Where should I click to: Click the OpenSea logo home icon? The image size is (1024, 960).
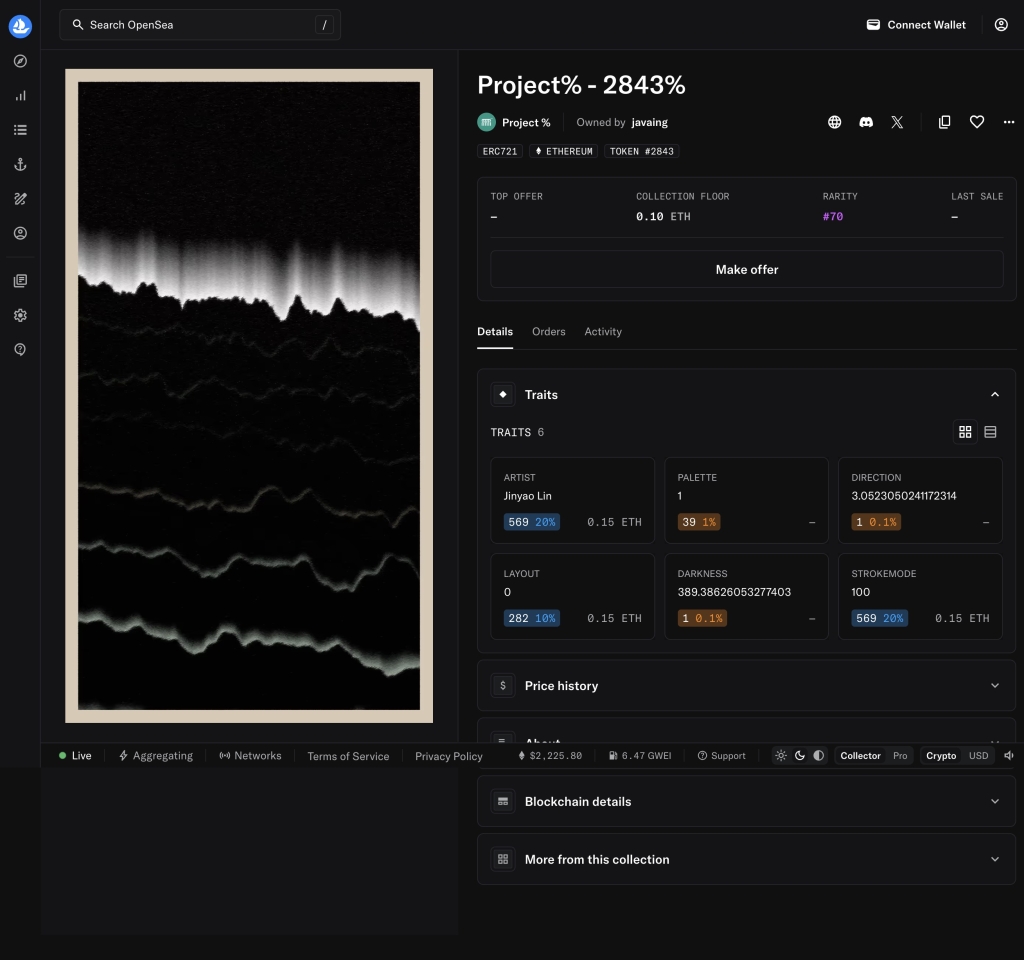pyautogui.click(x=20, y=26)
